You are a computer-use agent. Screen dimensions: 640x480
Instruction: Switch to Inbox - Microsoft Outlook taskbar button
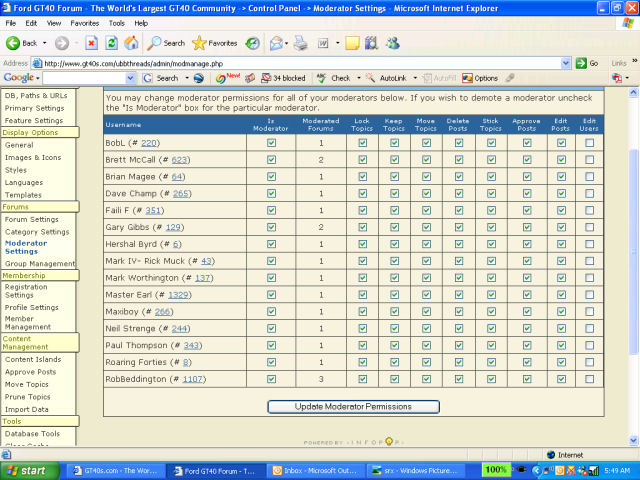click(316, 471)
